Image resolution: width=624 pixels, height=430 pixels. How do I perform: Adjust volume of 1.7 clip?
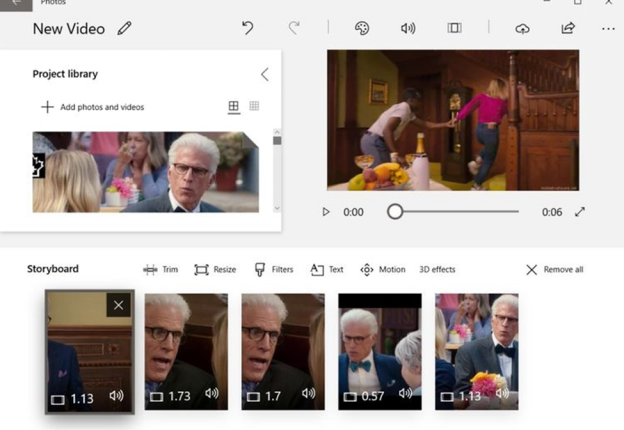[x=308, y=393]
